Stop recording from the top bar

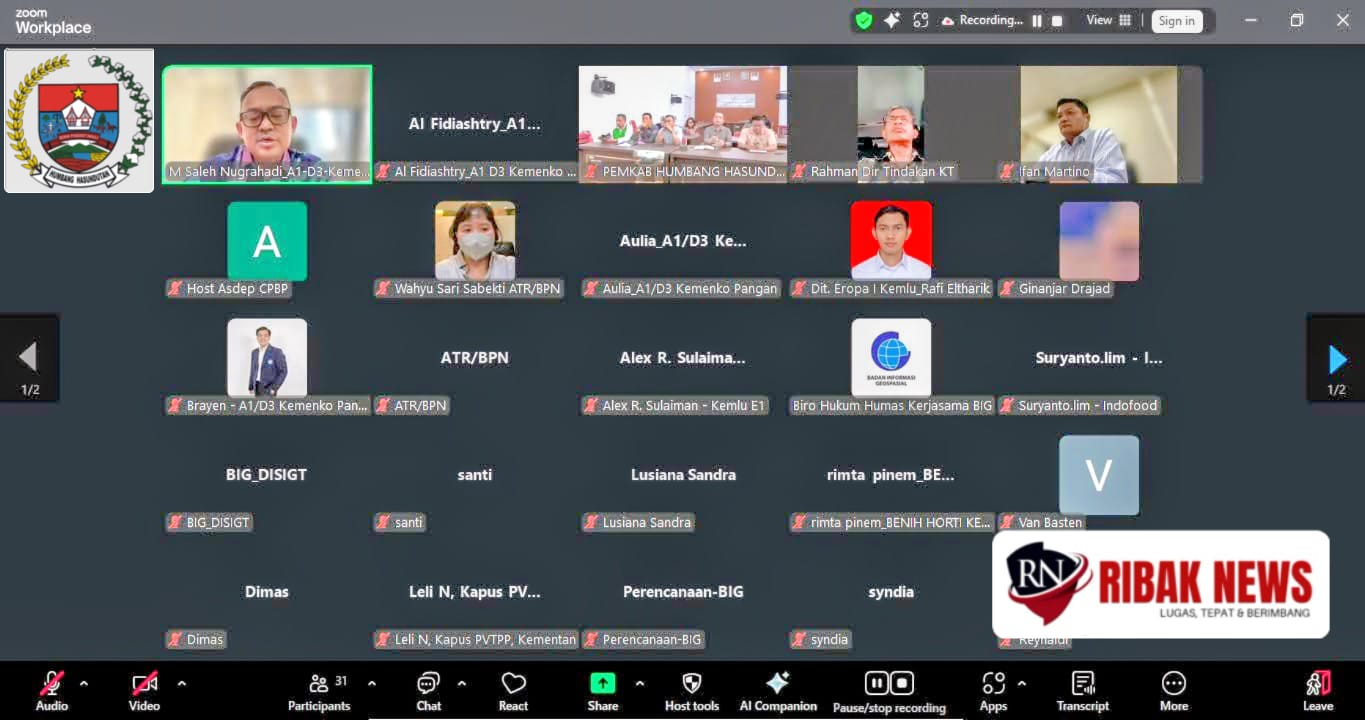[x=1057, y=21]
